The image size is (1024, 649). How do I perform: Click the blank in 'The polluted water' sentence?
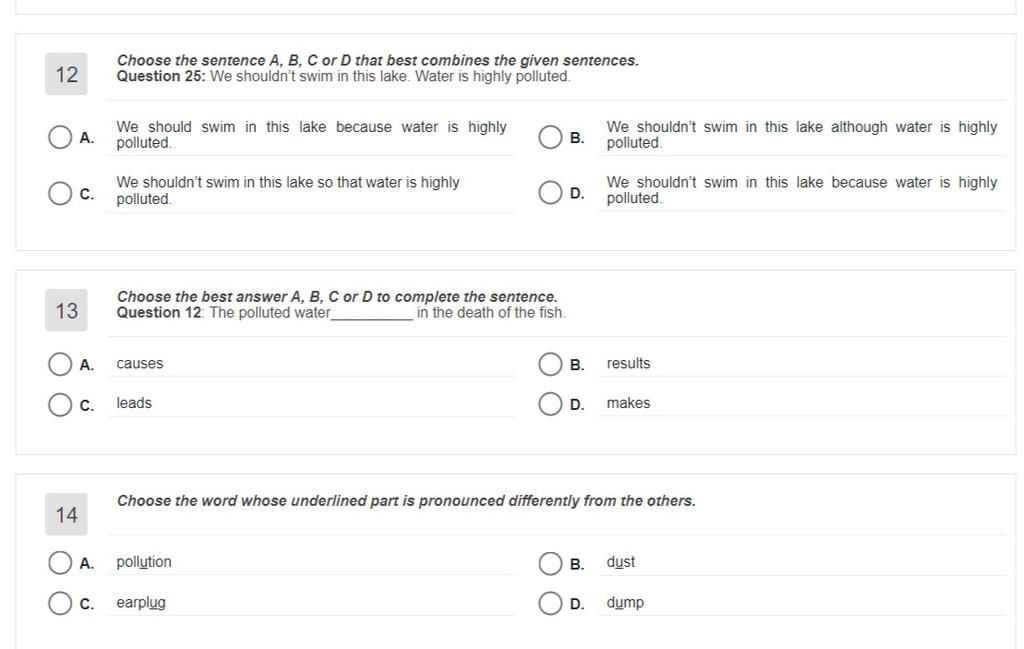tap(372, 314)
